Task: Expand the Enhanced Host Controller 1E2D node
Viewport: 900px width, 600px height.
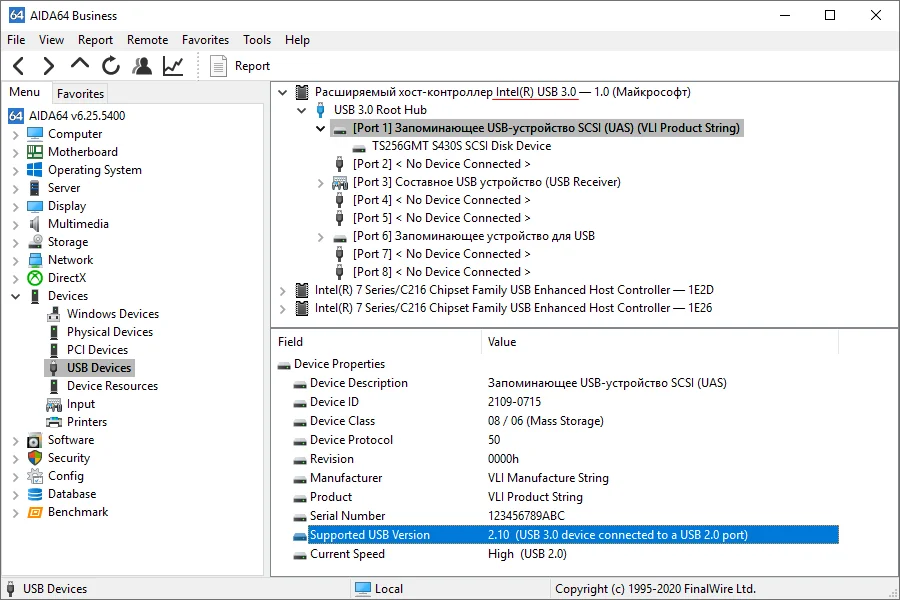Action: [282, 291]
